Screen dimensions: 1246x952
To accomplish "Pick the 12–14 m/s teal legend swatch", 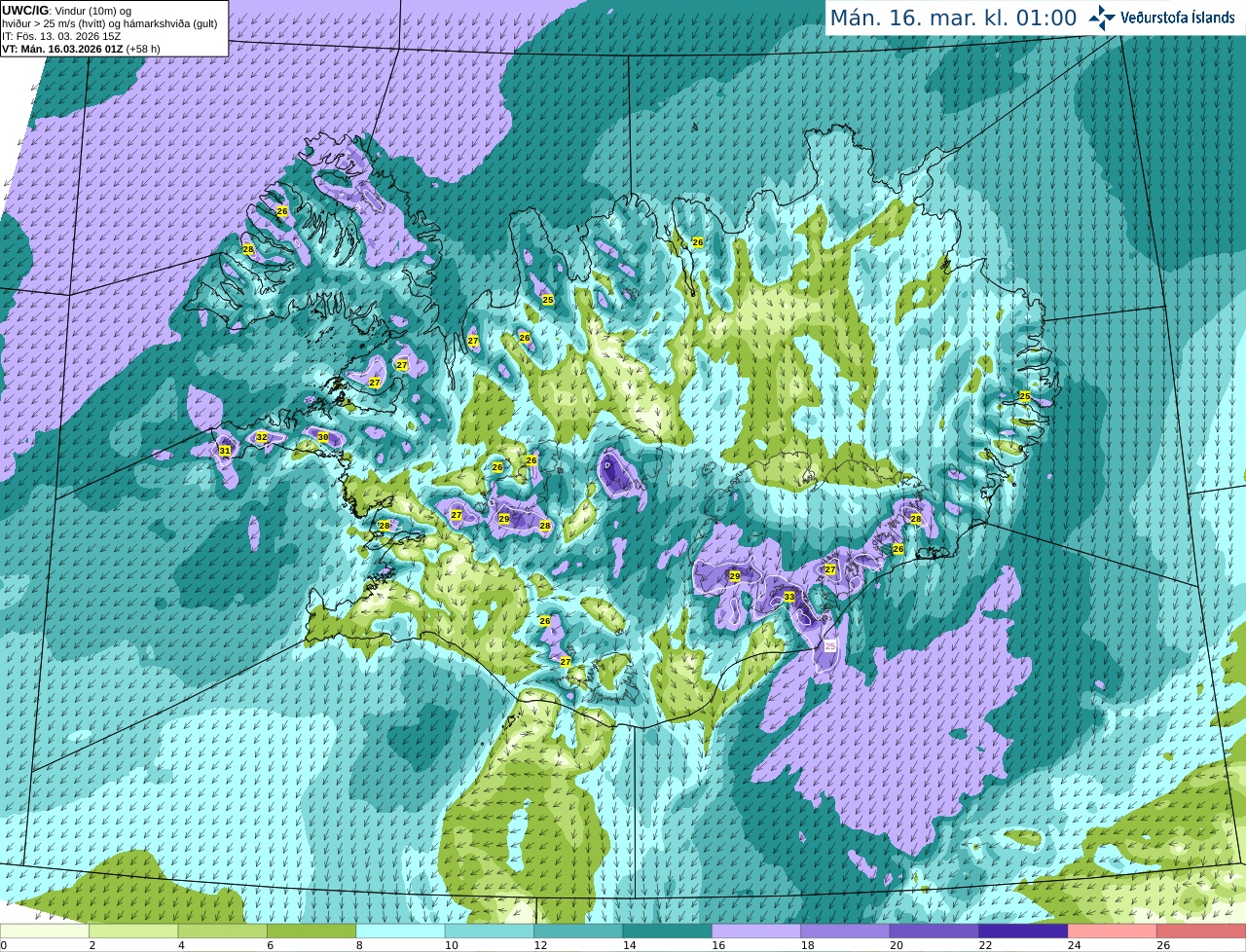I will 578,931.
